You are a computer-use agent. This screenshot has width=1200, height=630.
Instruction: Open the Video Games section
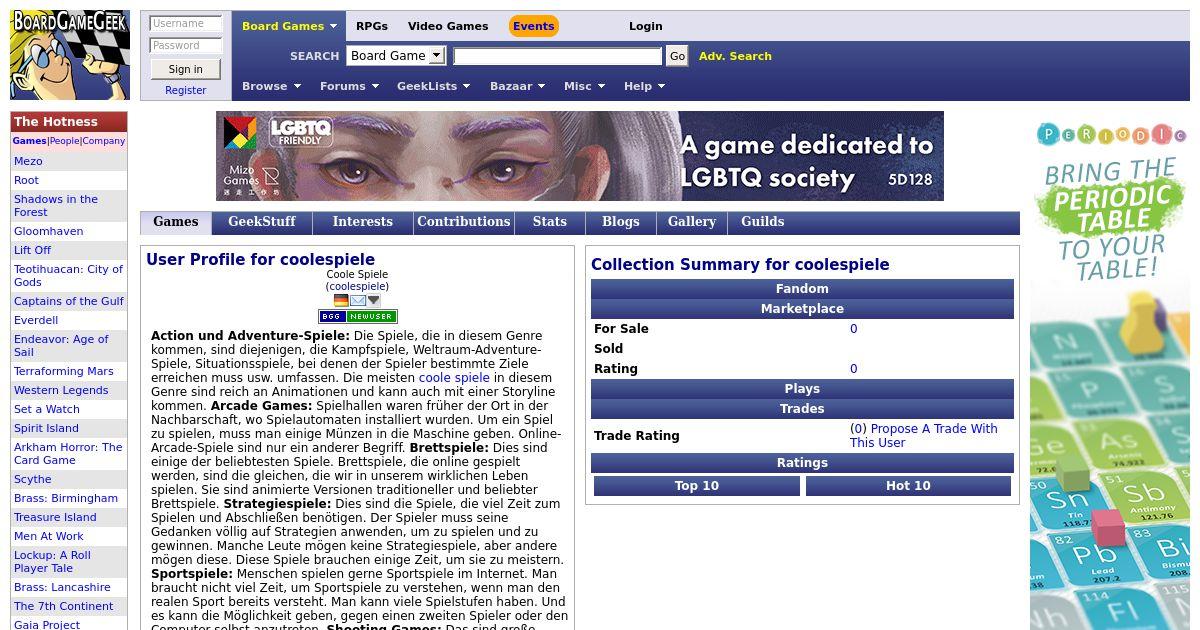click(448, 26)
